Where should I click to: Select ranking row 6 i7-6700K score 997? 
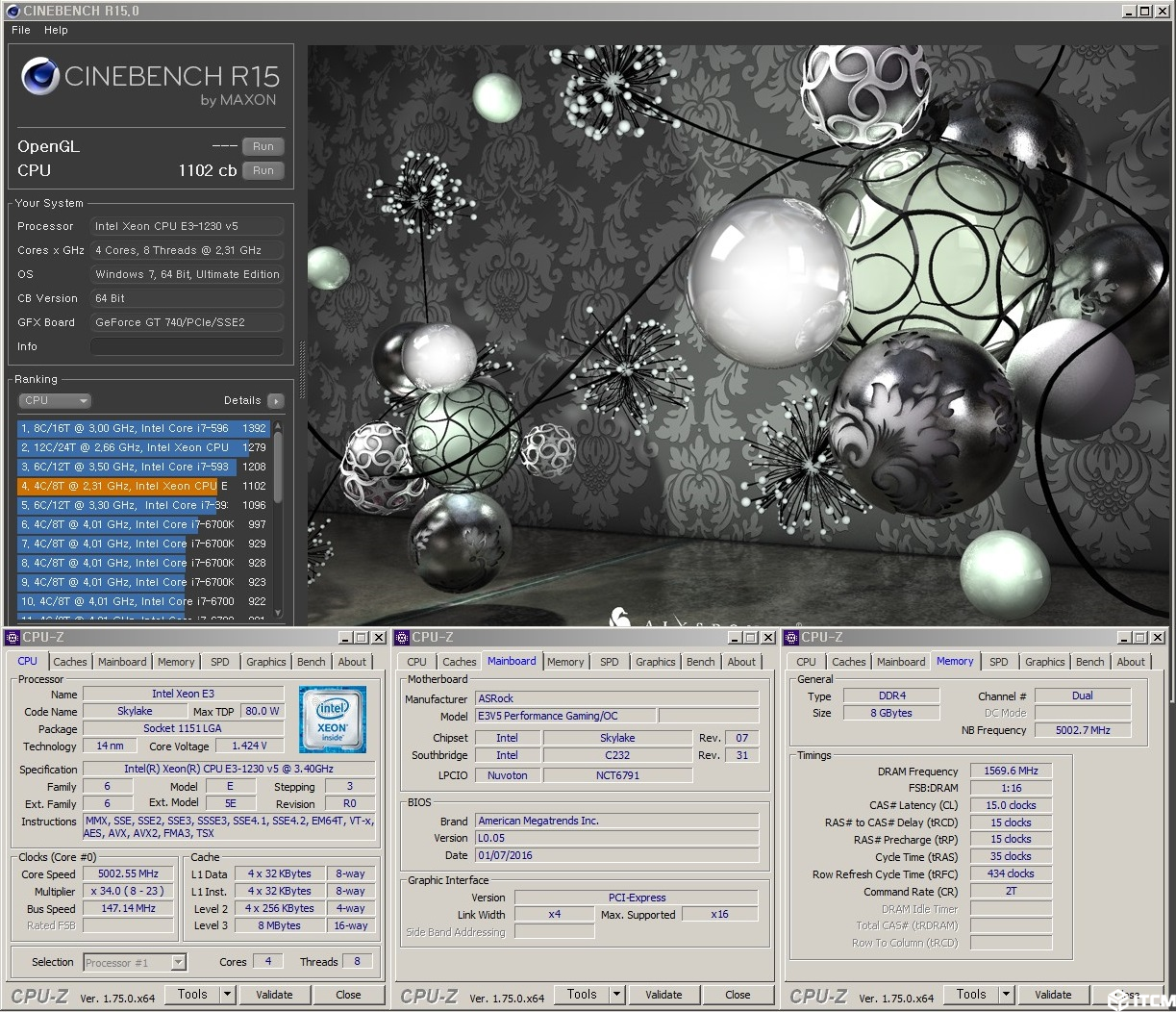(143, 524)
